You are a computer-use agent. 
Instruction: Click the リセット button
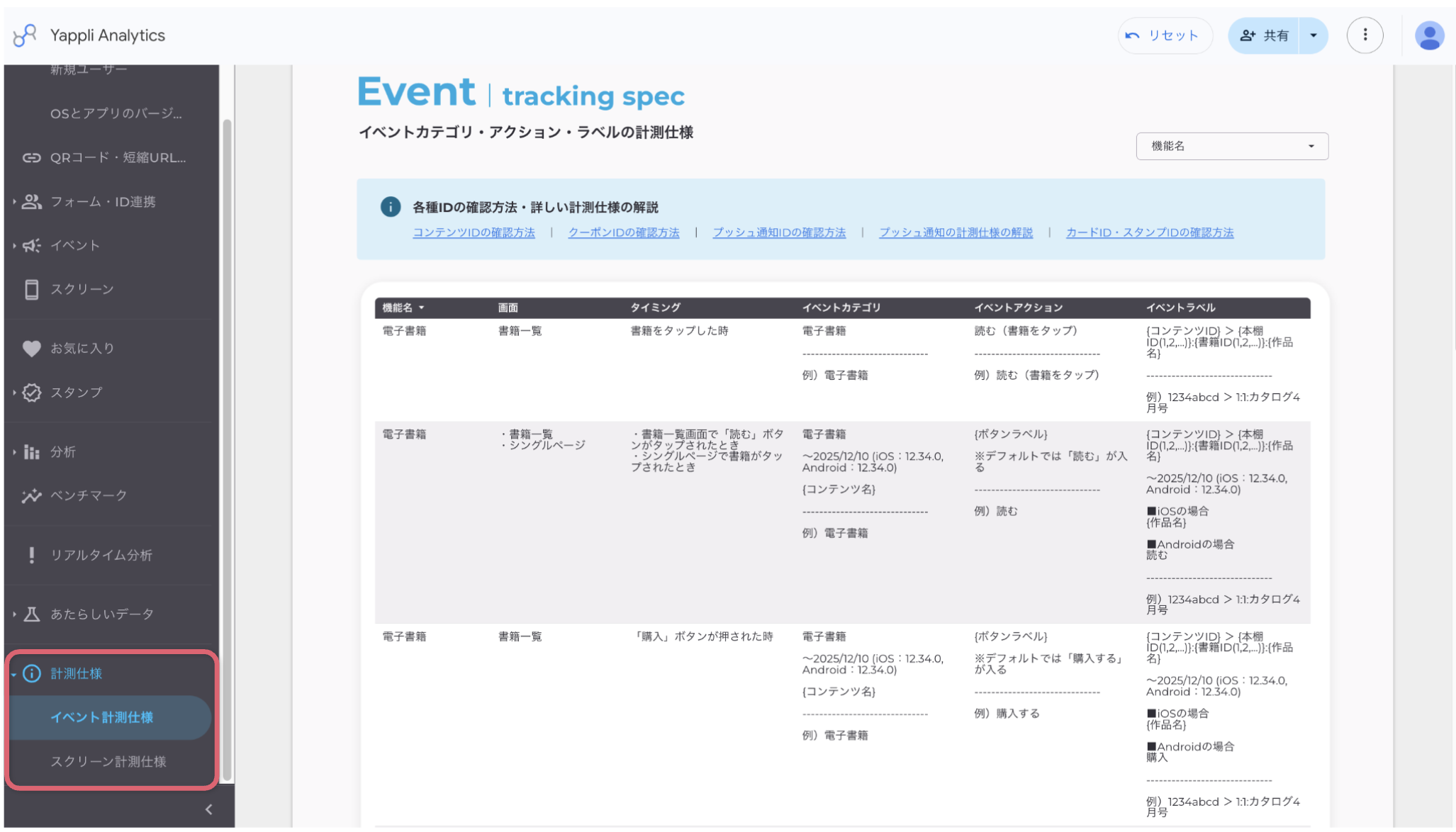pyautogui.click(x=1165, y=35)
